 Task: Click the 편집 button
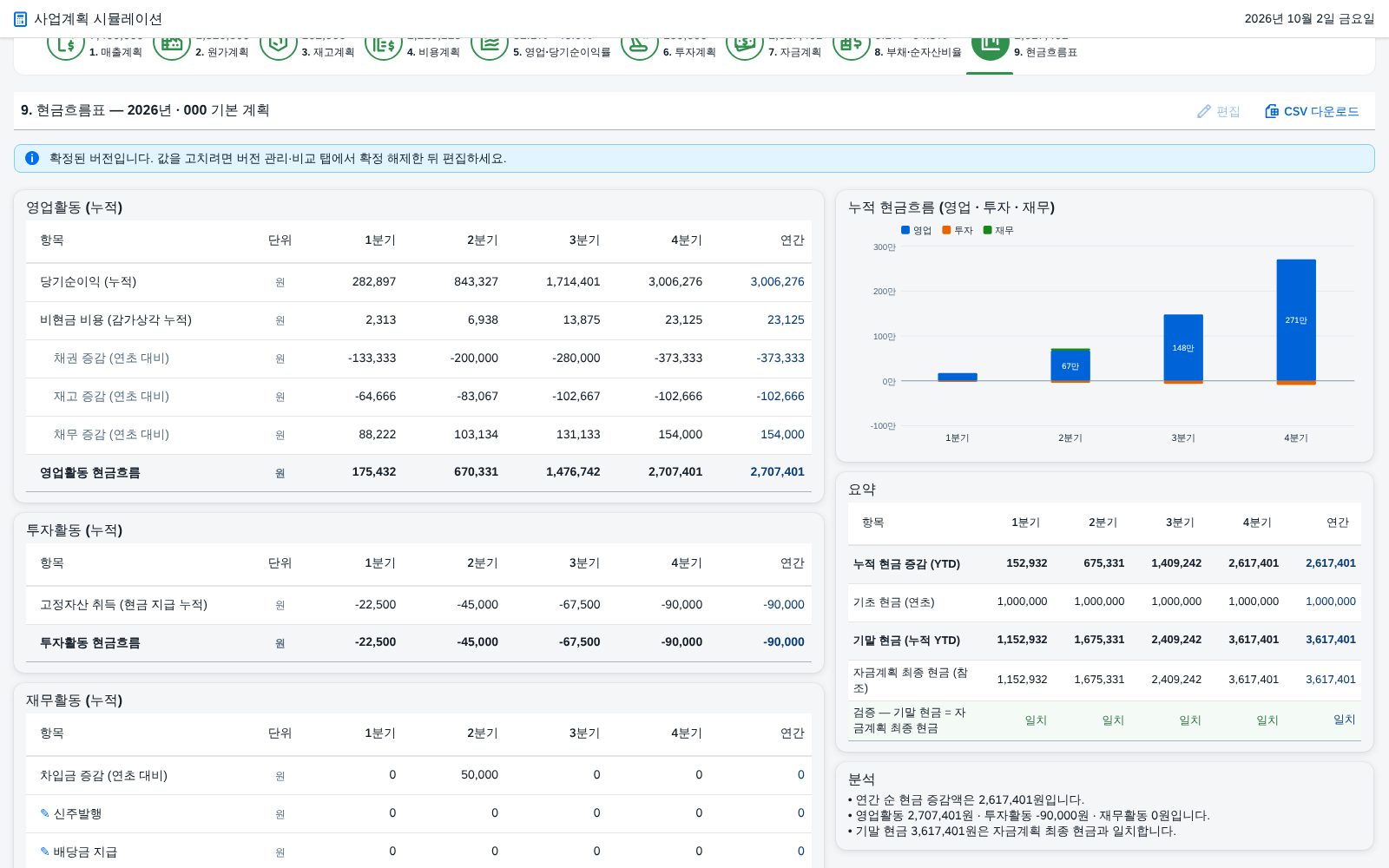point(1219,111)
